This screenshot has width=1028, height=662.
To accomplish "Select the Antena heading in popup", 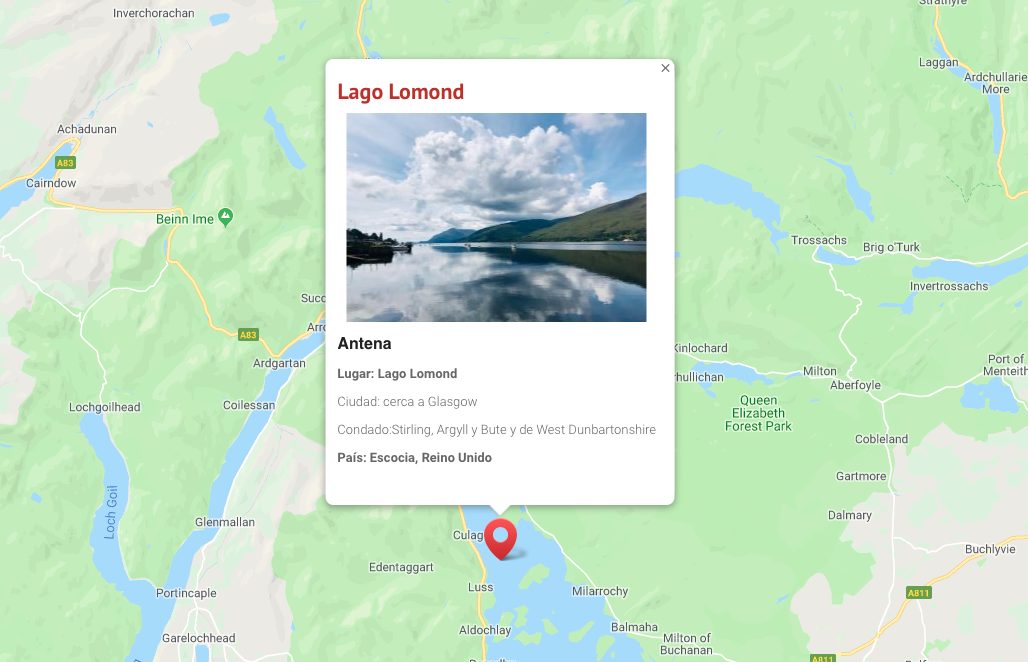I will click(365, 343).
